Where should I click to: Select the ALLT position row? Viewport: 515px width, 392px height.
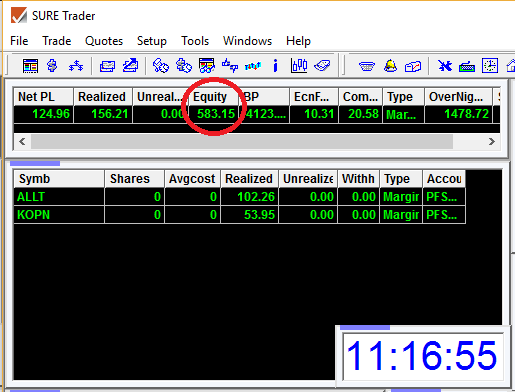pyautogui.click(x=239, y=197)
